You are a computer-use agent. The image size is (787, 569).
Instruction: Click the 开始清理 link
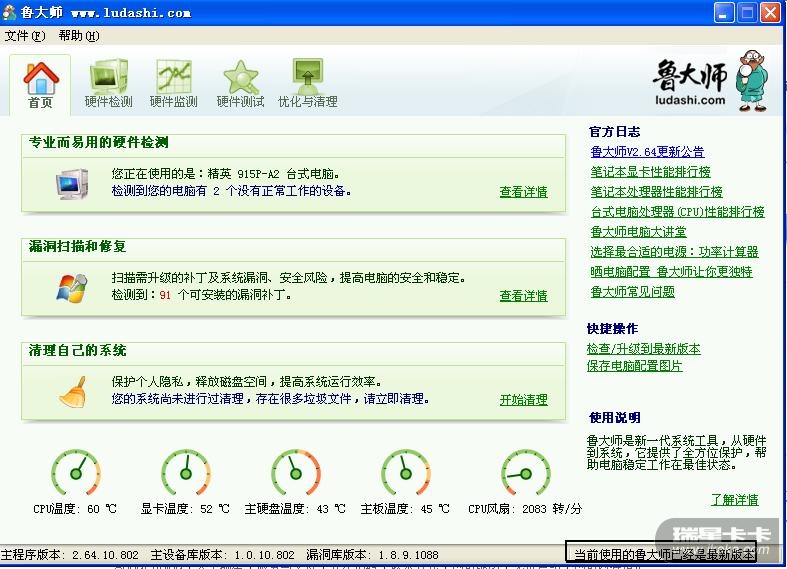pyautogui.click(x=523, y=400)
